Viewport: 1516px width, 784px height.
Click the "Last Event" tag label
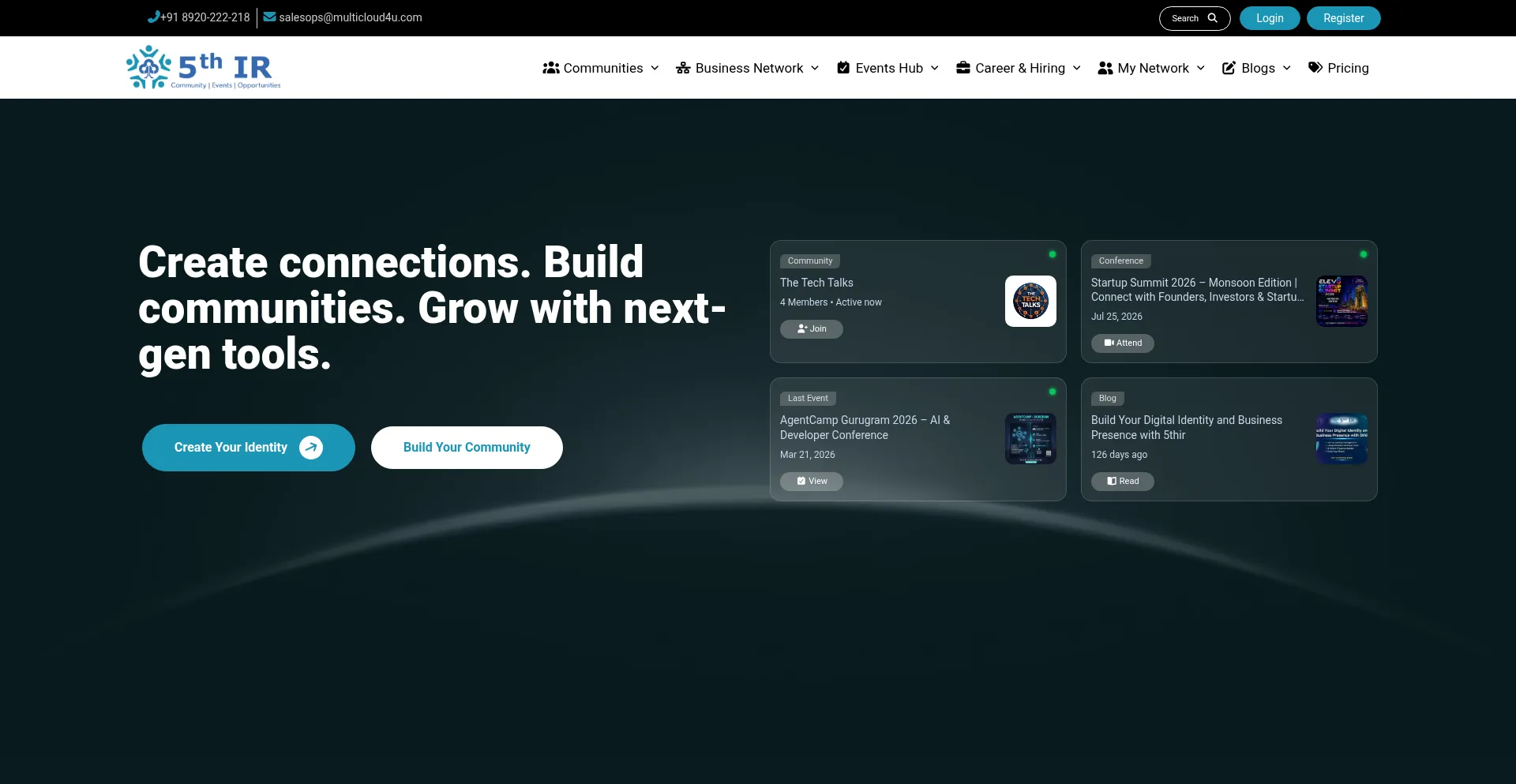[x=808, y=399]
